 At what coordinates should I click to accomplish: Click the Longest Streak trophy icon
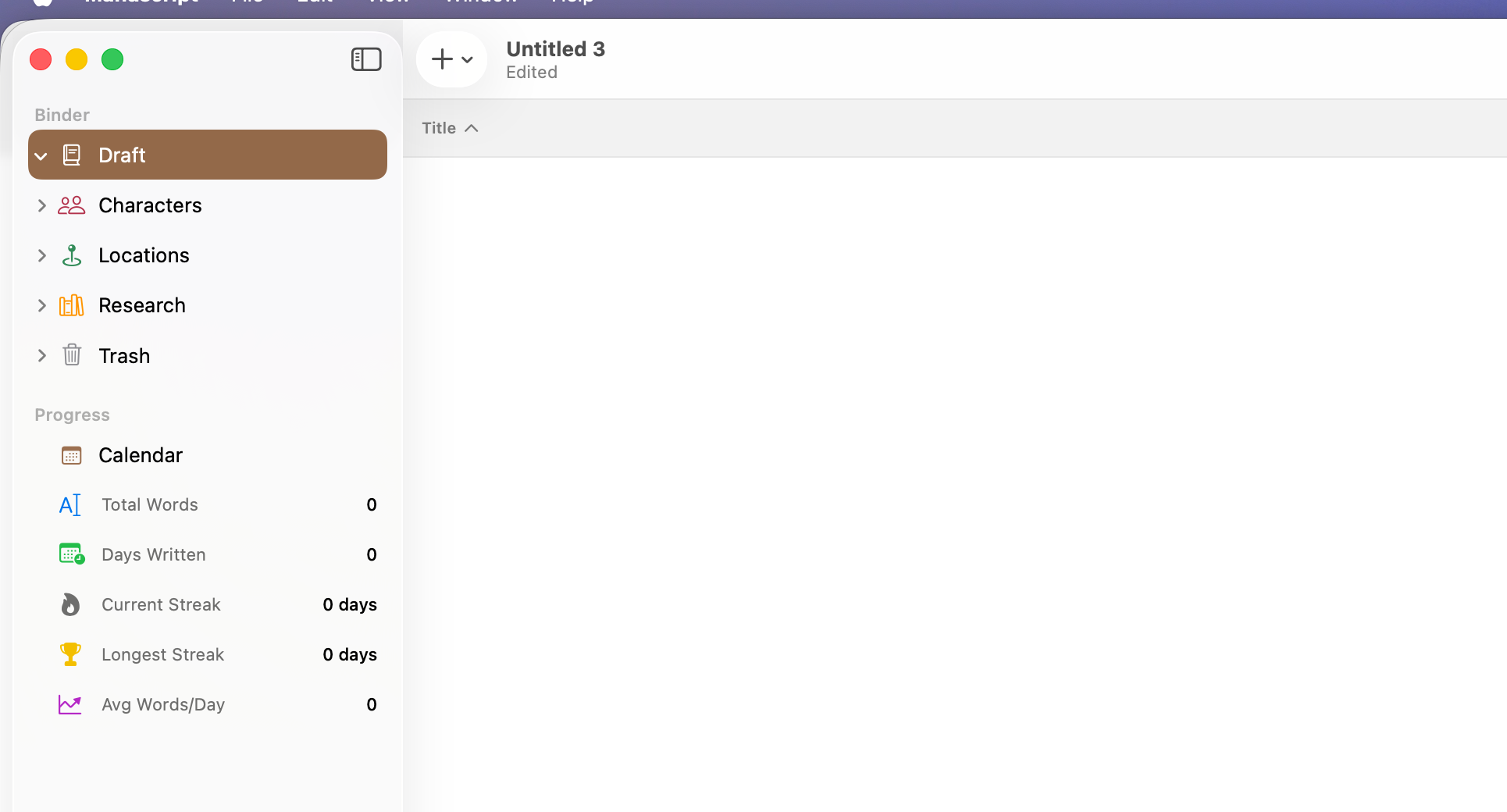[70, 654]
